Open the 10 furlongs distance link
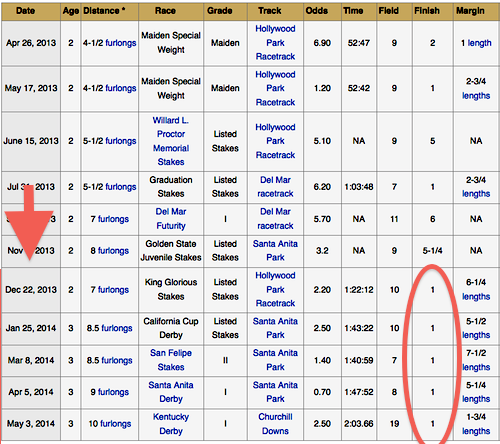This screenshot has width=500, height=444. [x=115, y=424]
